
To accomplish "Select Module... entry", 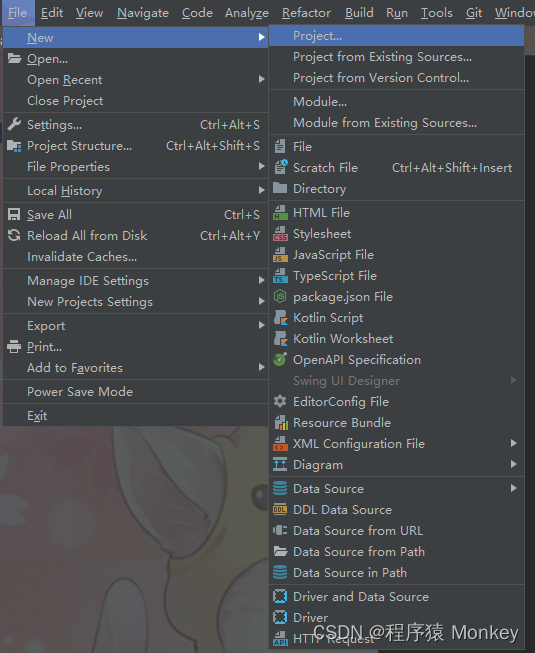I will [x=396, y=102].
